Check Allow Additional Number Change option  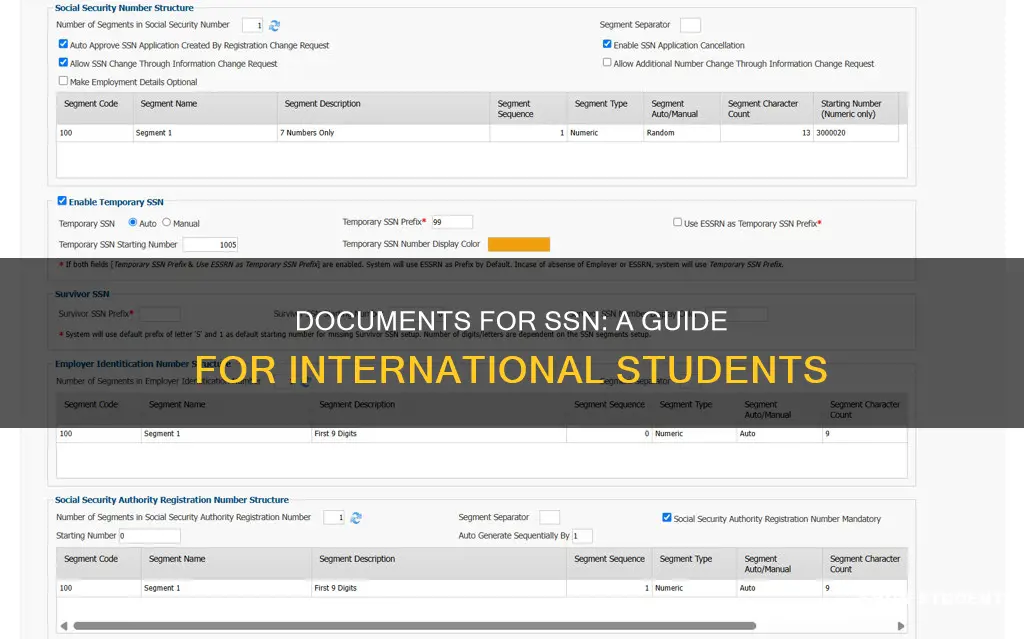pos(607,62)
